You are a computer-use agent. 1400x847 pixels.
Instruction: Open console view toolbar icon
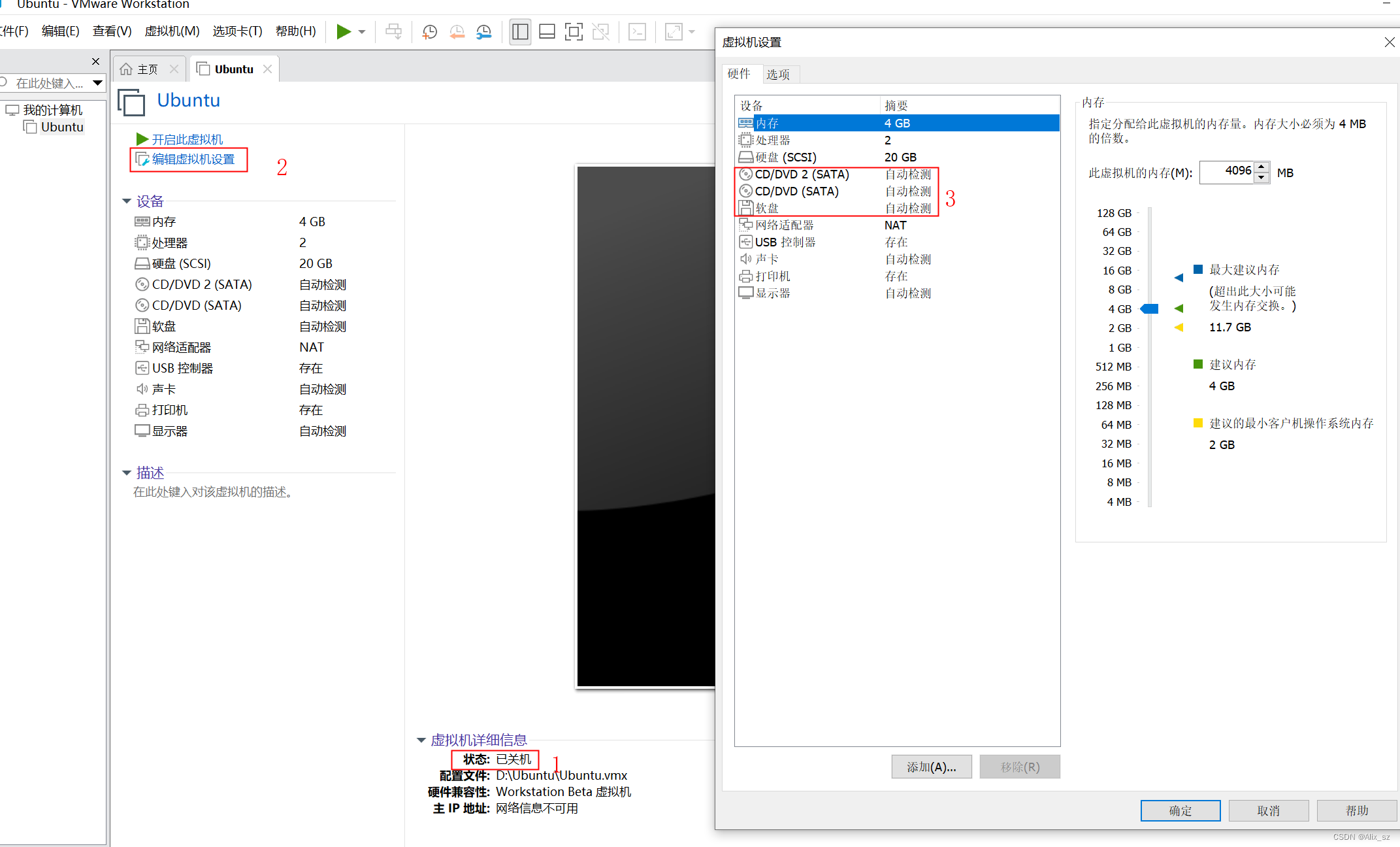pos(637,31)
